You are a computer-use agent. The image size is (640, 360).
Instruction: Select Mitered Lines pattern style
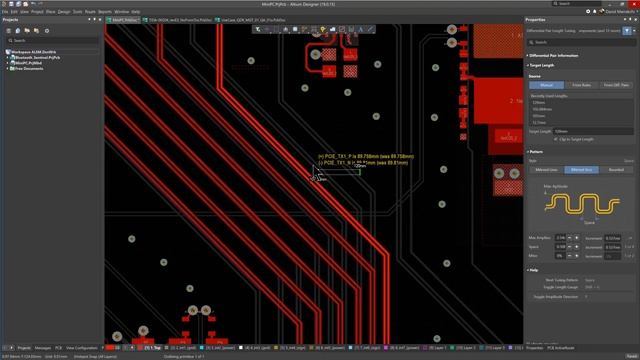pyautogui.click(x=547, y=170)
